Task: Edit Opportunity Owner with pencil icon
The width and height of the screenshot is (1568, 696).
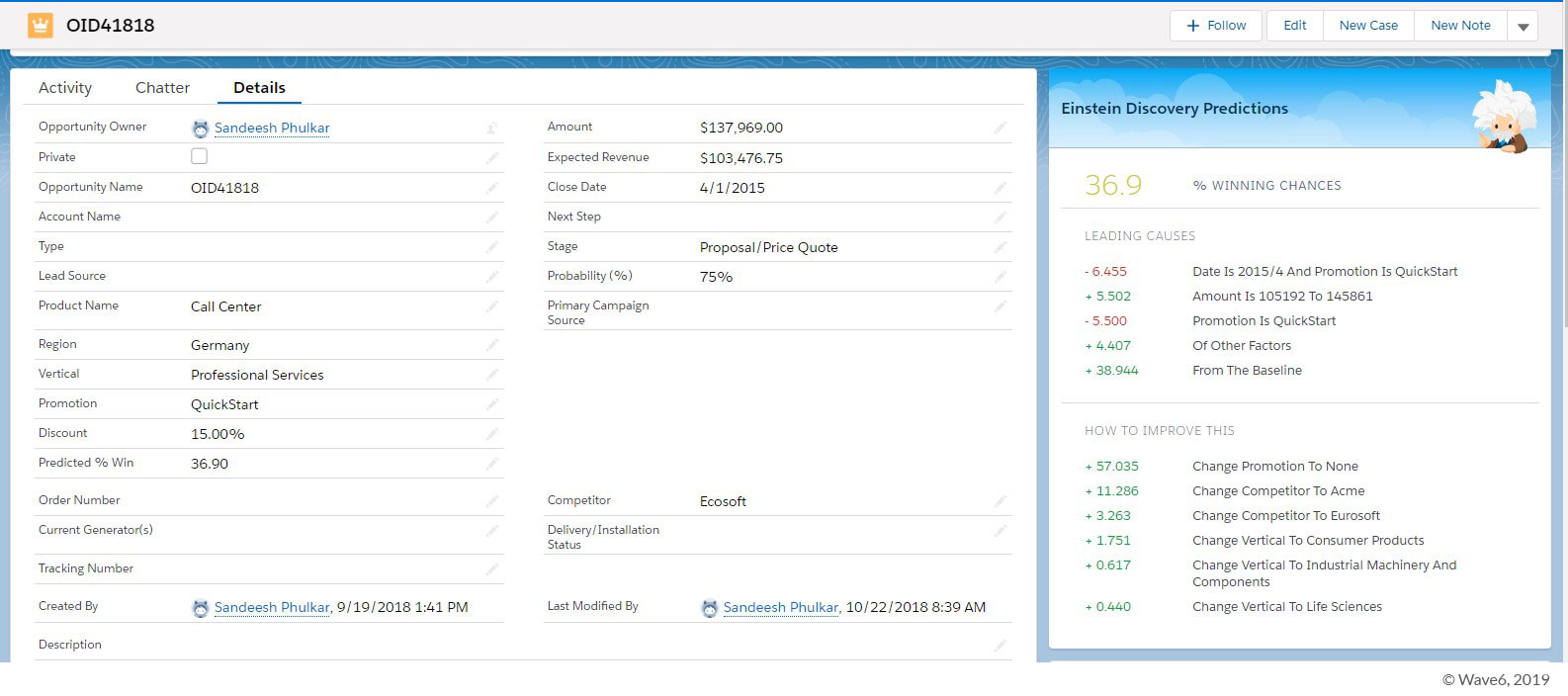Action: tap(491, 129)
